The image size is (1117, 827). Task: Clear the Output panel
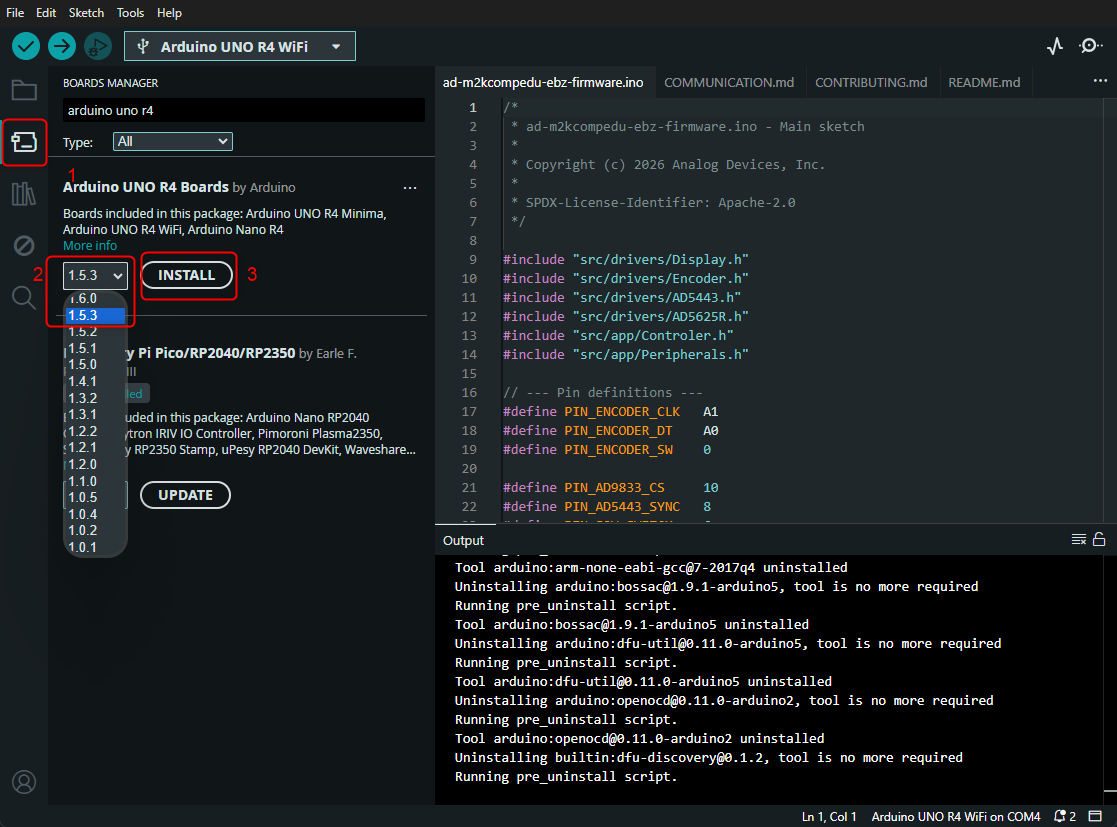pos(1079,539)
